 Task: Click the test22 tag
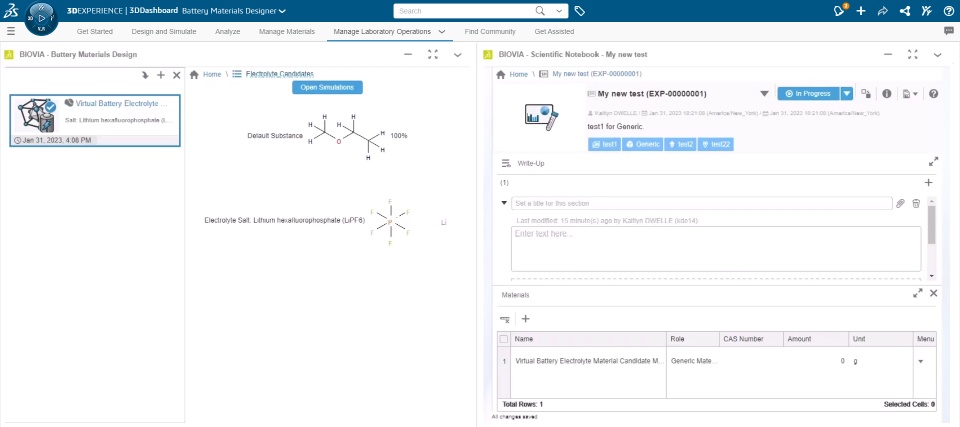coord(716,145)
